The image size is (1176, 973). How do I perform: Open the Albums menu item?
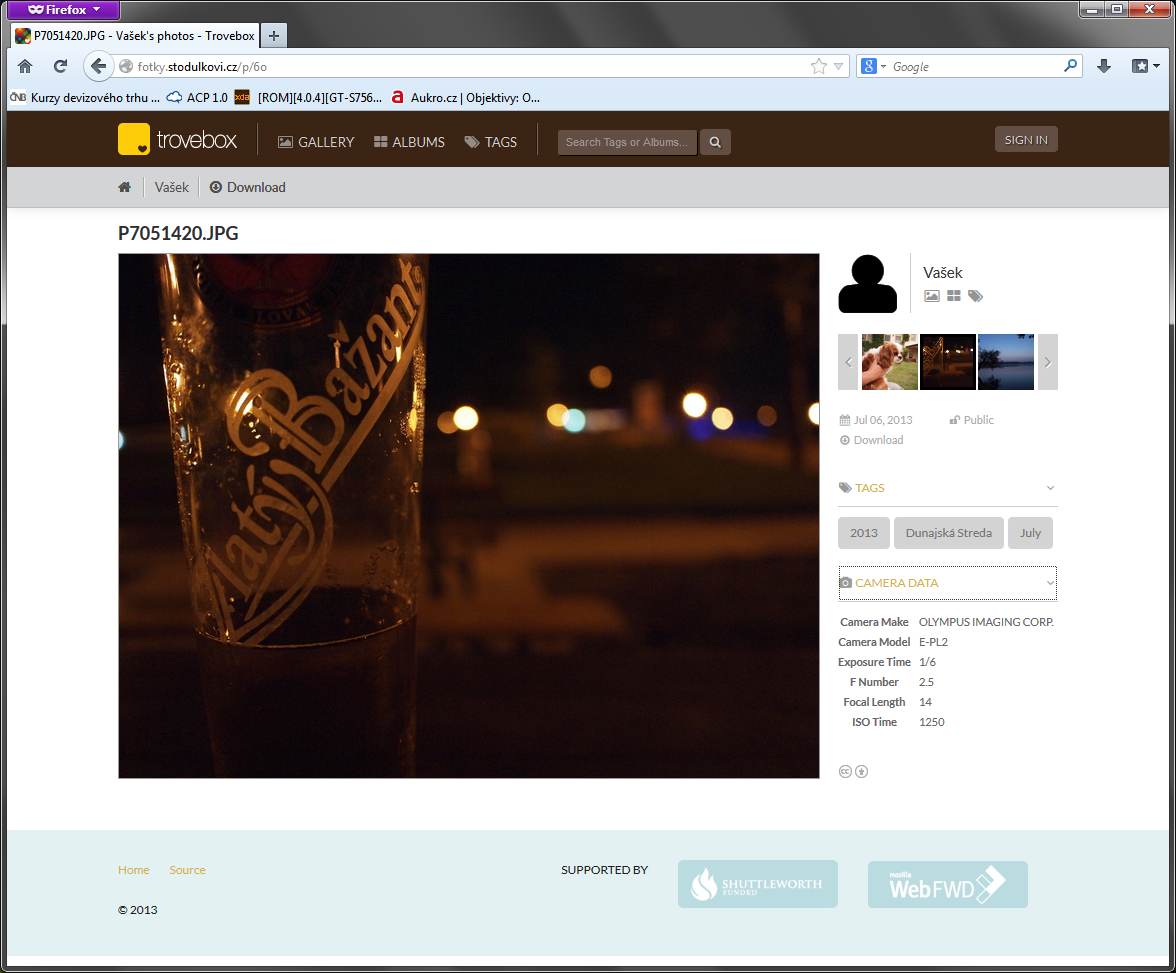(410, 142)
